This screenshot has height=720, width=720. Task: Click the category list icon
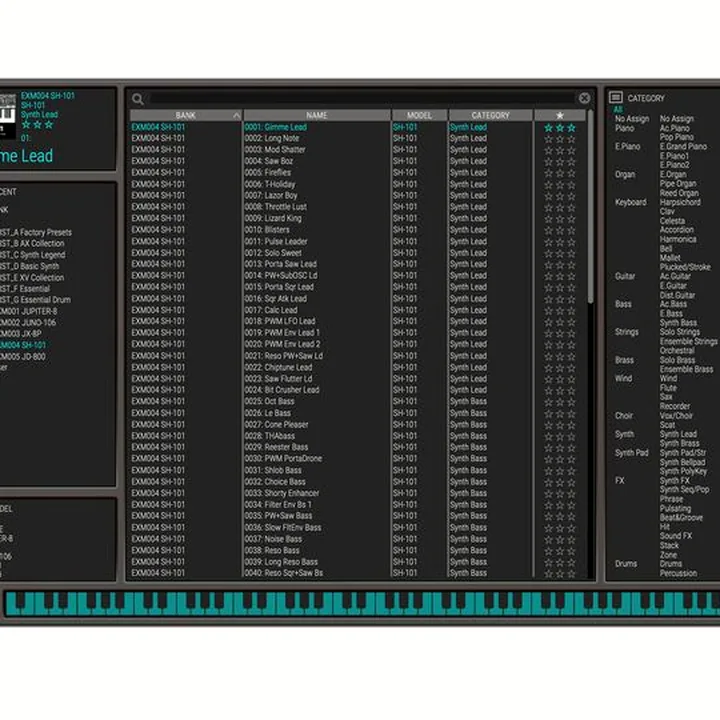tap(615, 97)
